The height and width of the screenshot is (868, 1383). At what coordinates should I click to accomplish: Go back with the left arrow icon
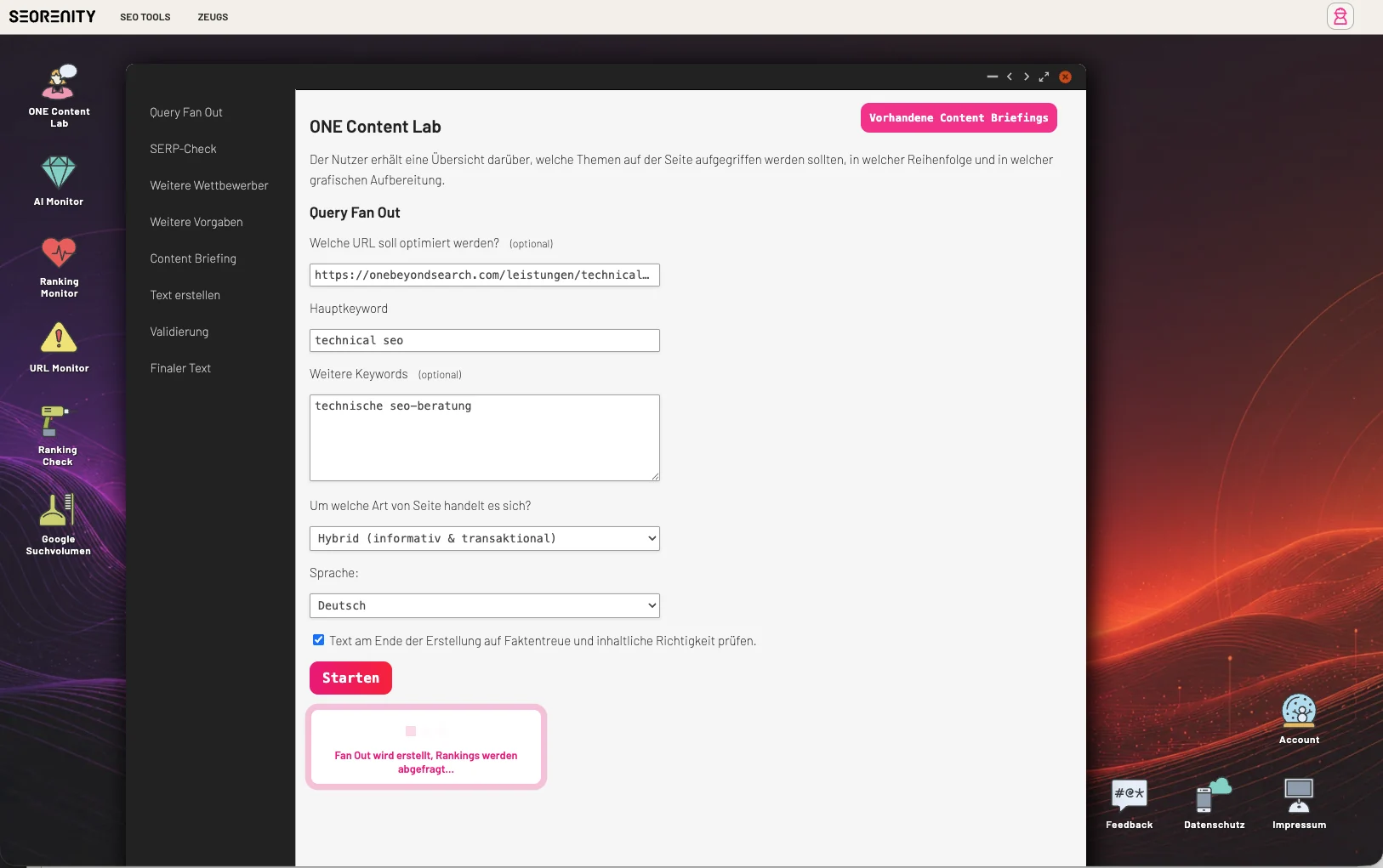pos(1010,77)
